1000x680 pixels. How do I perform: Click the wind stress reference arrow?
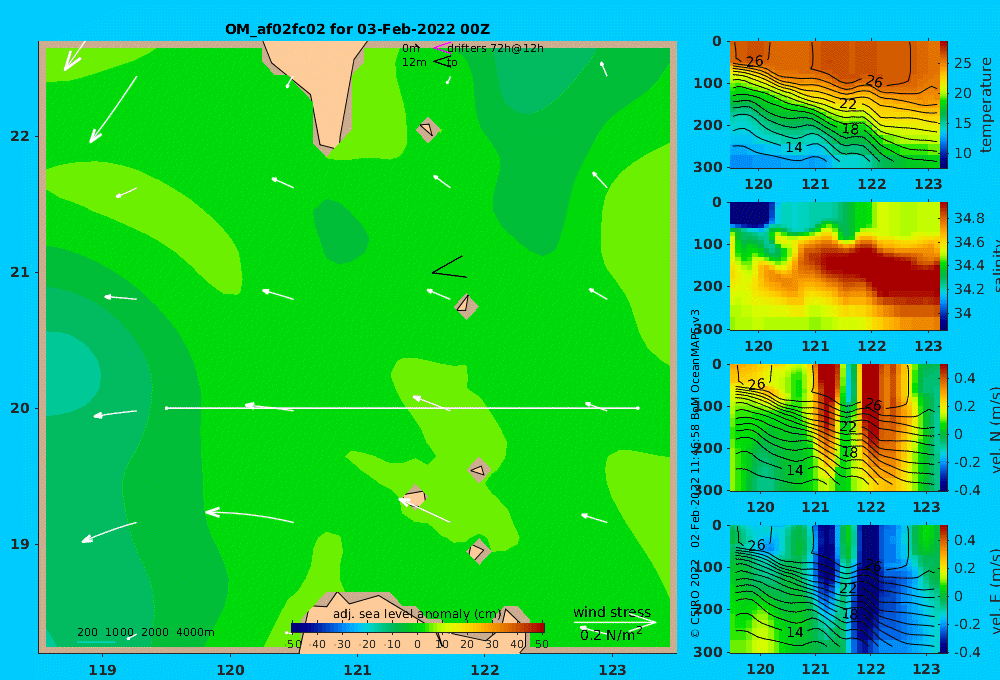click(x=614, y=622)
